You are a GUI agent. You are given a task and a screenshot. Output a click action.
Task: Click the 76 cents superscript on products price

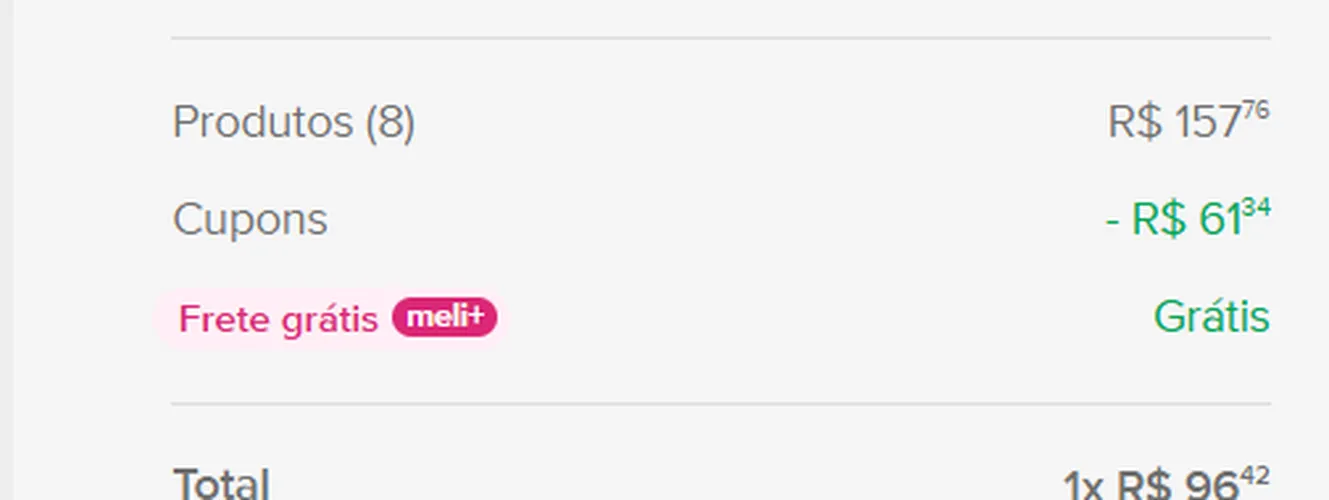(1256, 110)
